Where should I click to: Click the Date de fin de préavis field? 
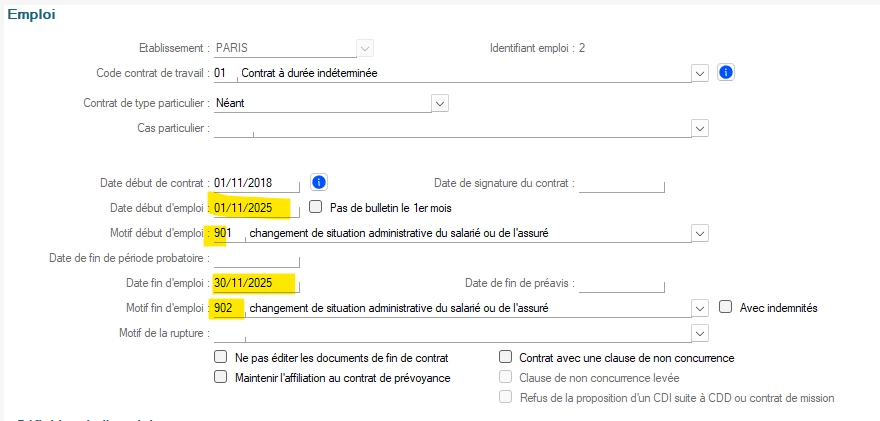(622, 283)
